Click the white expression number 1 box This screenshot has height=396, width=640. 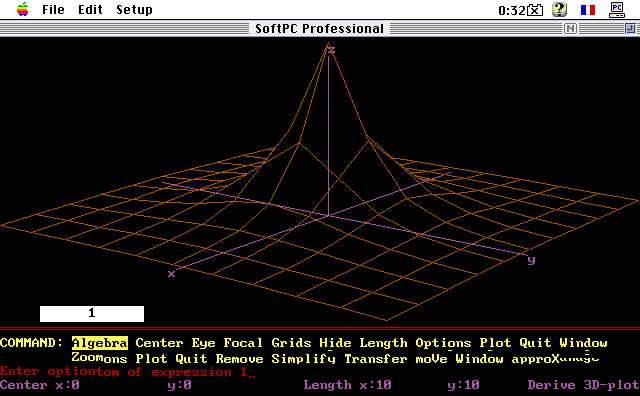(x=92, y=314)
